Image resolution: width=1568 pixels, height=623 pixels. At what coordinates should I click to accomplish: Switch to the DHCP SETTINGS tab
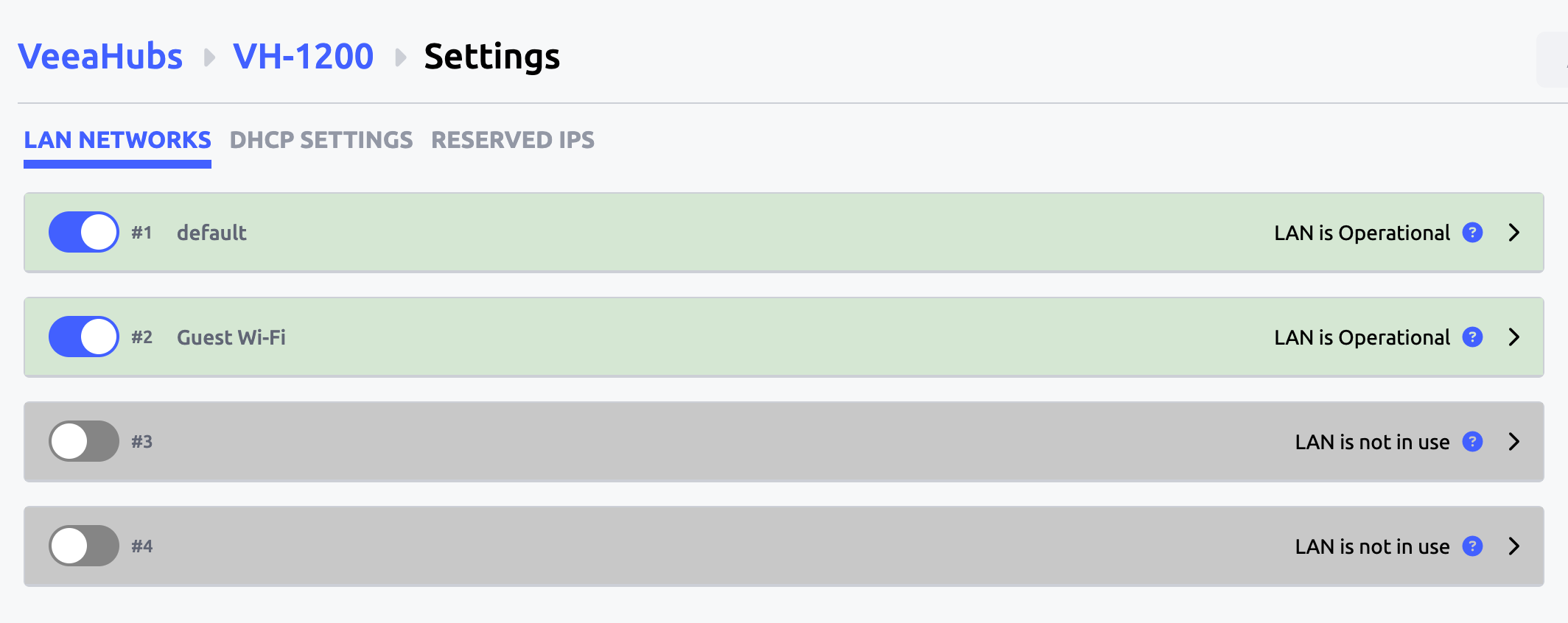click(321, 140)
